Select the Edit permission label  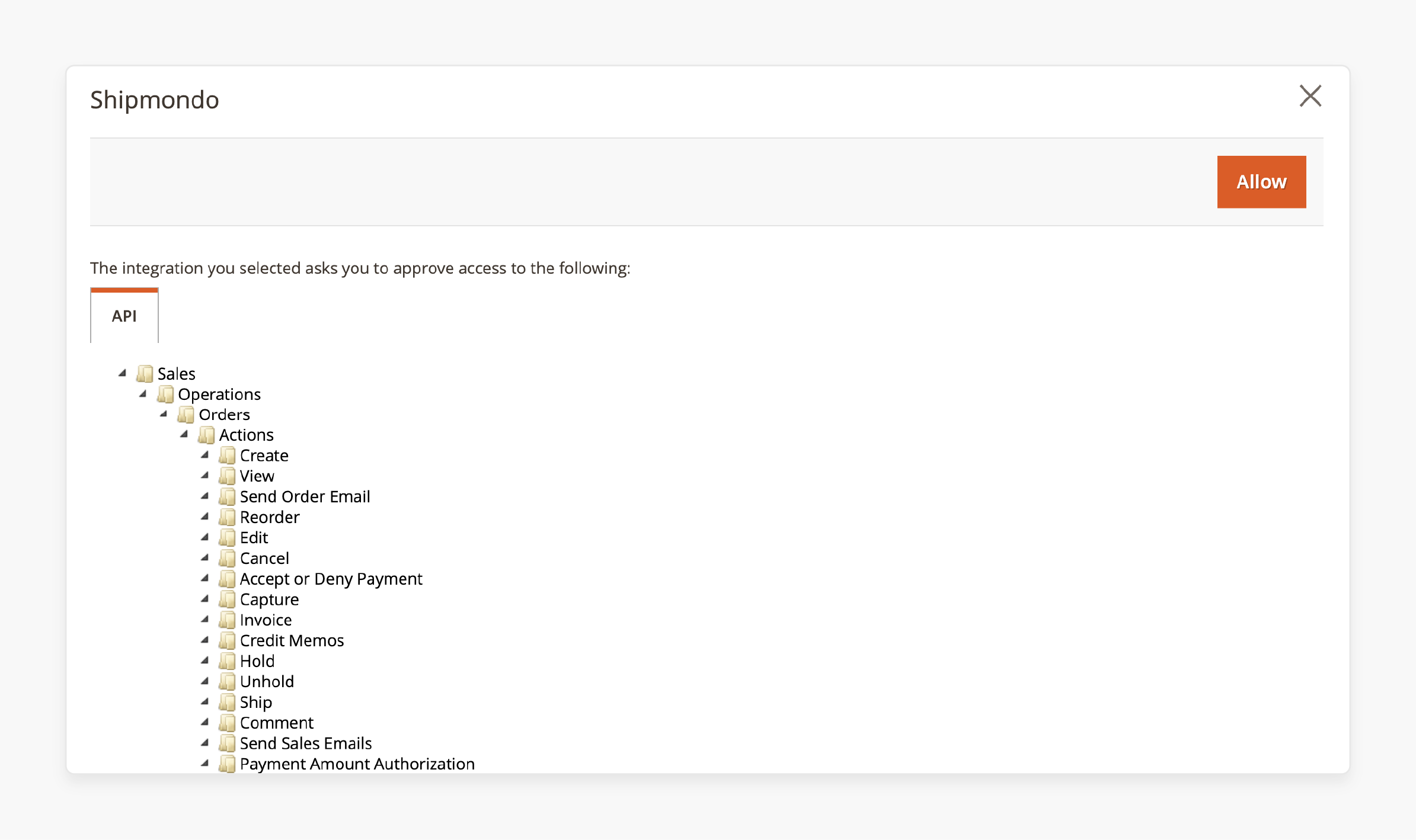(254, 538)
